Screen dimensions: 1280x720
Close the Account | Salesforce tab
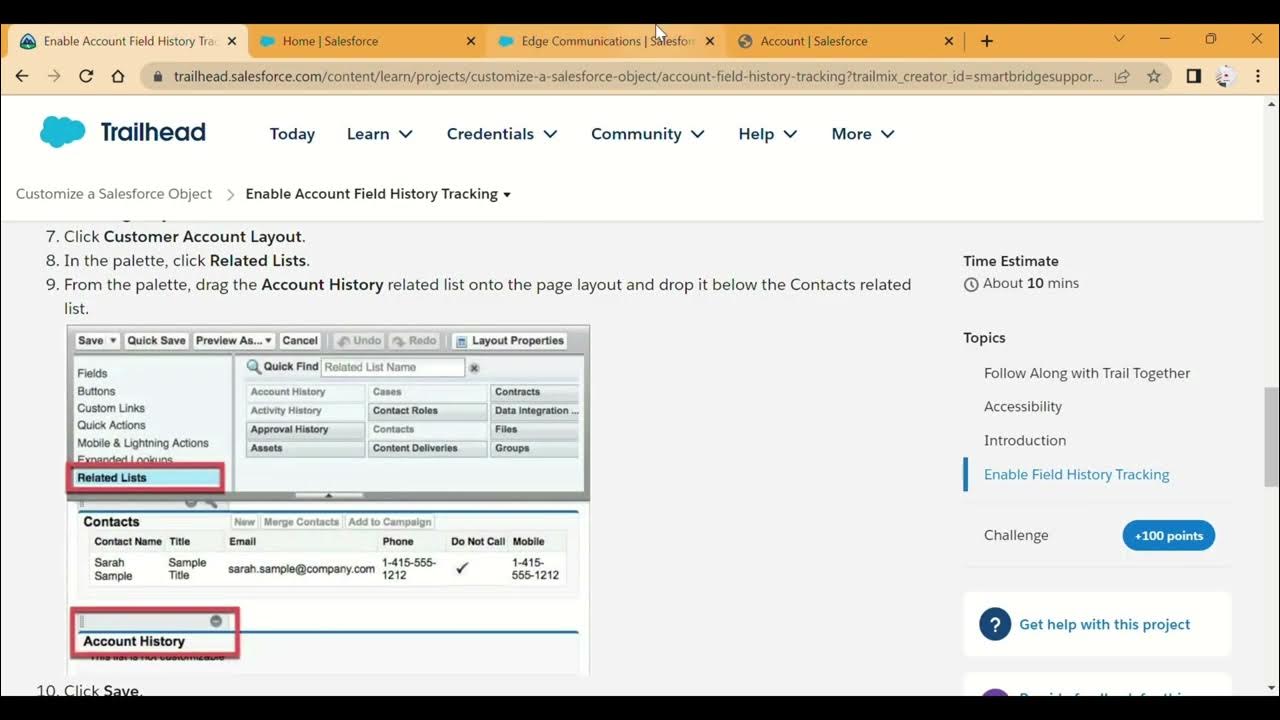[949, 41]
